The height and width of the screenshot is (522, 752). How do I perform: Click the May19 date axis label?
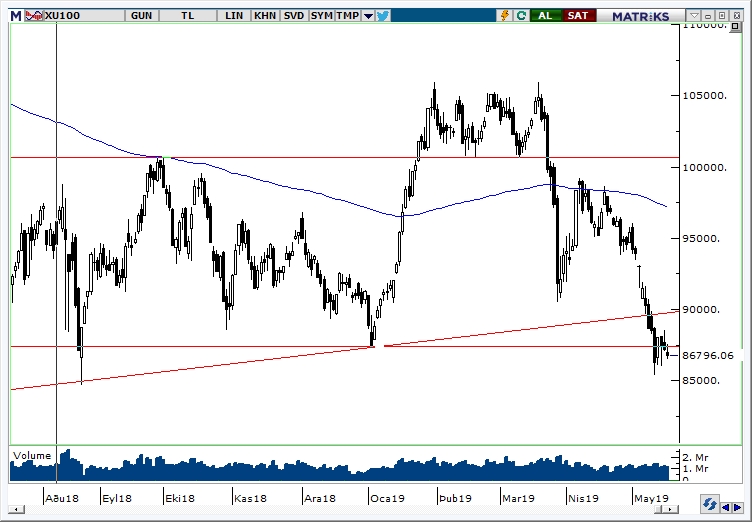click(651, 498)
